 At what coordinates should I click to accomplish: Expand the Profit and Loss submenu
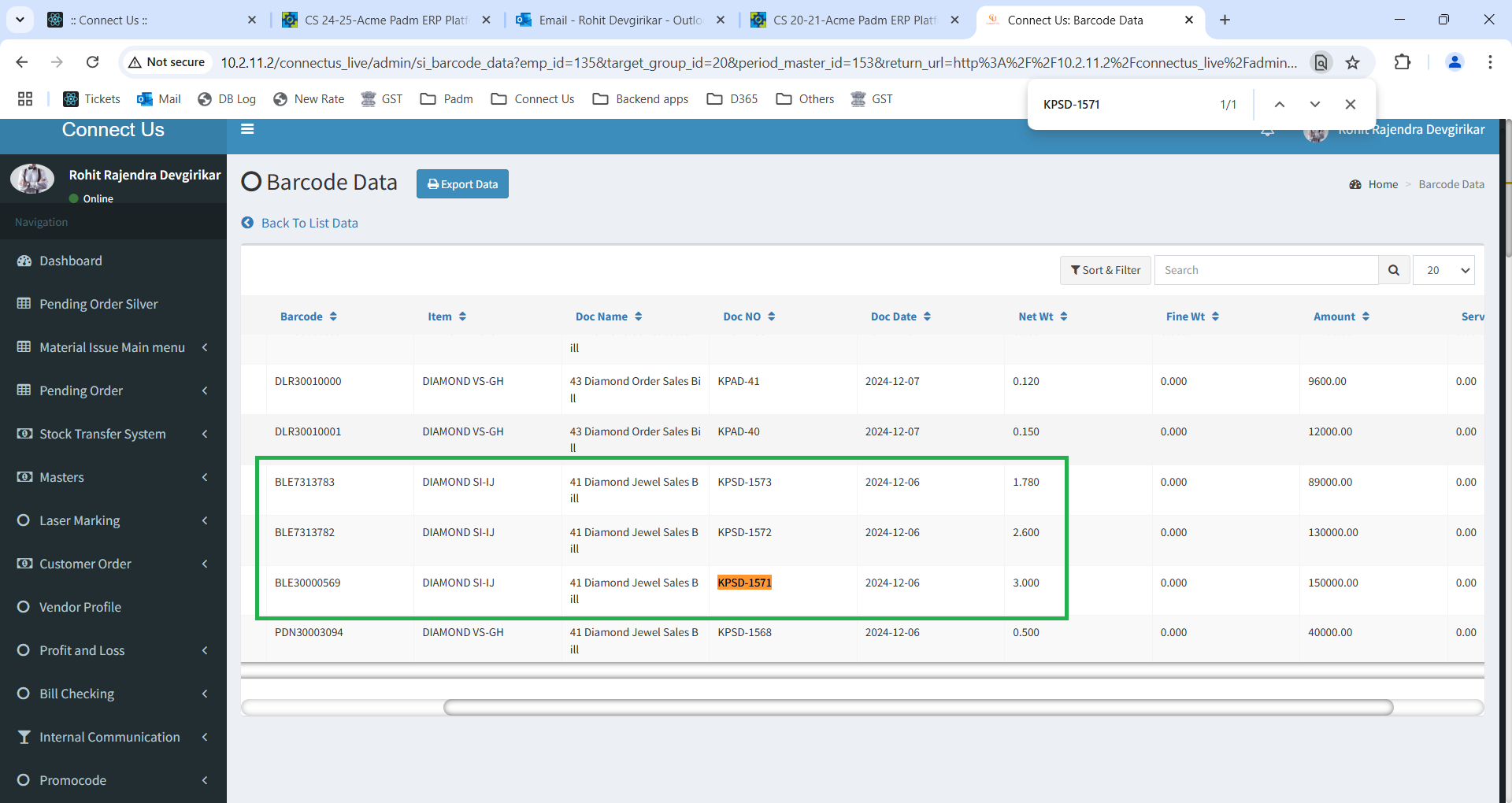pyautogui.click(x=113, y=650)
